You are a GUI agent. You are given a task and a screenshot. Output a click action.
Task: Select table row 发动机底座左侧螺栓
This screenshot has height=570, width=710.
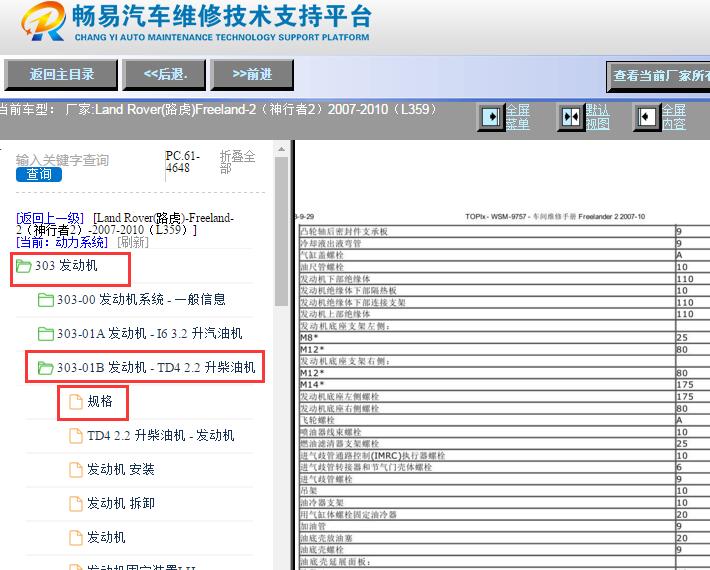click(504, 396)
